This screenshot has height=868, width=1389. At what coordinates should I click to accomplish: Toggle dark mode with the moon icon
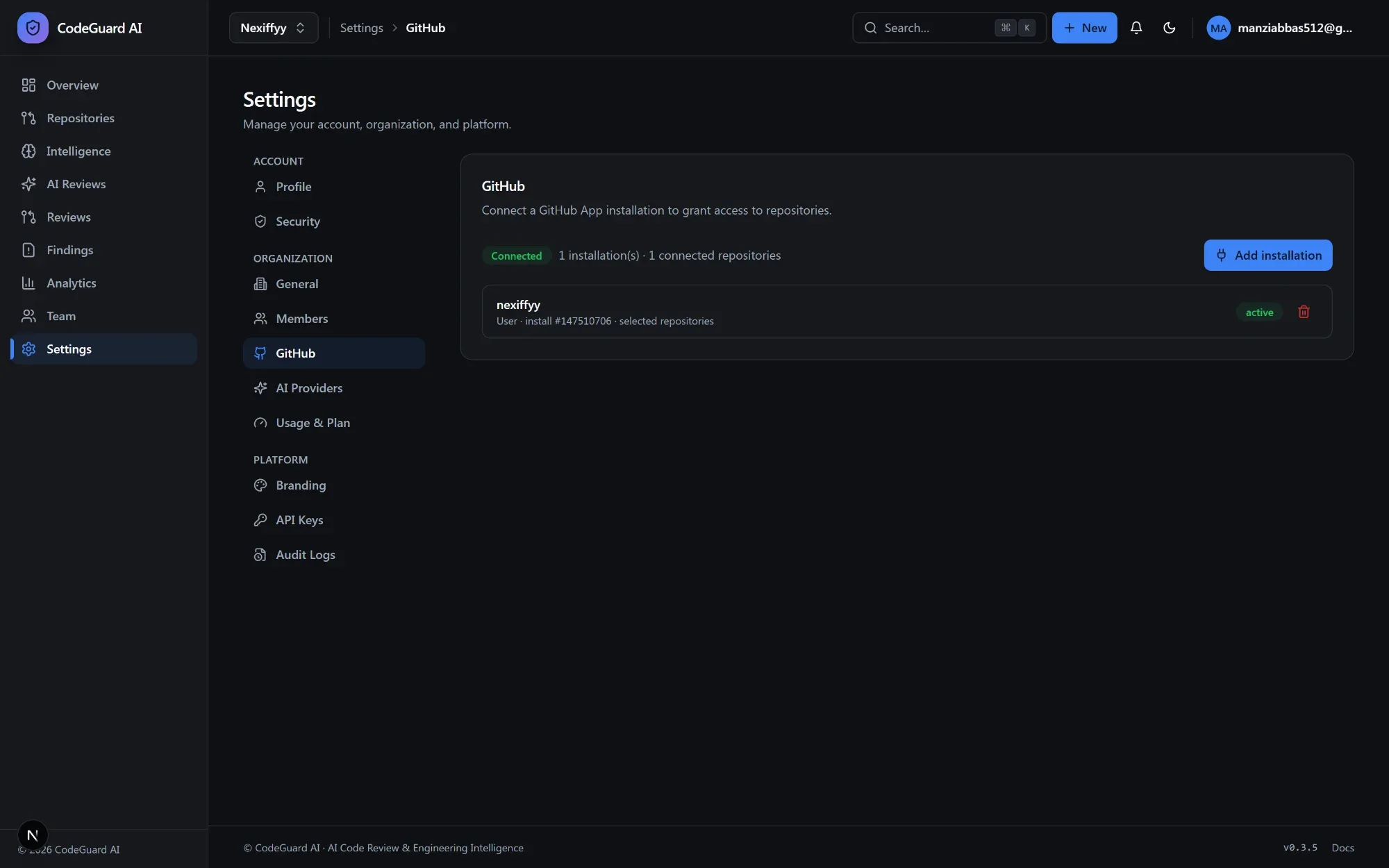click(1170, 28)
